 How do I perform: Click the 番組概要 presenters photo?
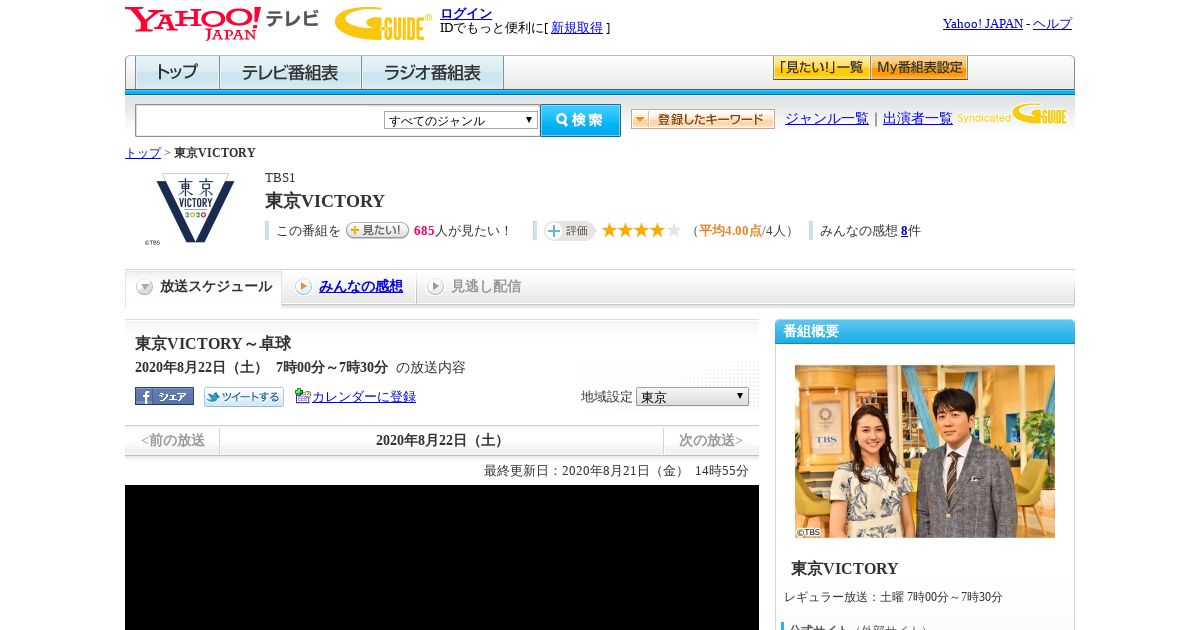coord(925,451)
